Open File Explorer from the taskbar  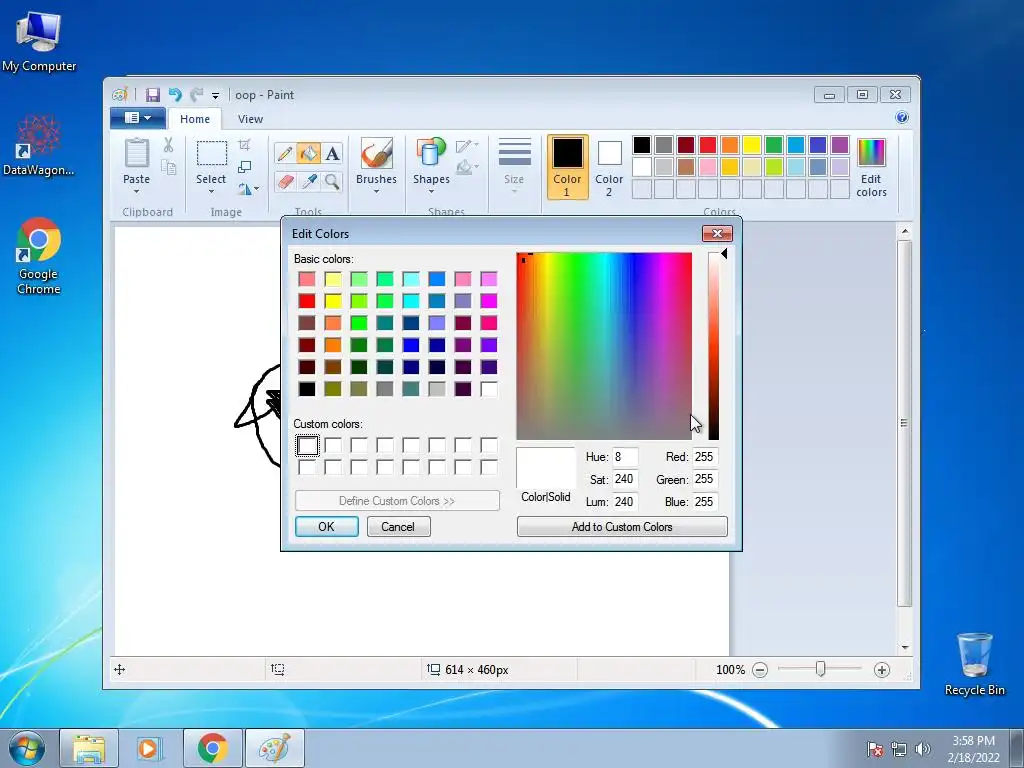89,748
